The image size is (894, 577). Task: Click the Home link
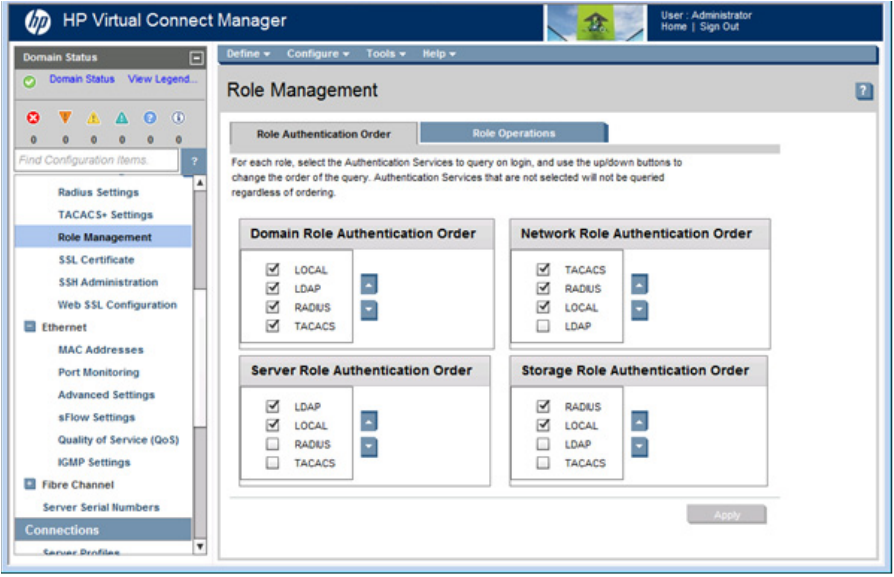[673, 27]
